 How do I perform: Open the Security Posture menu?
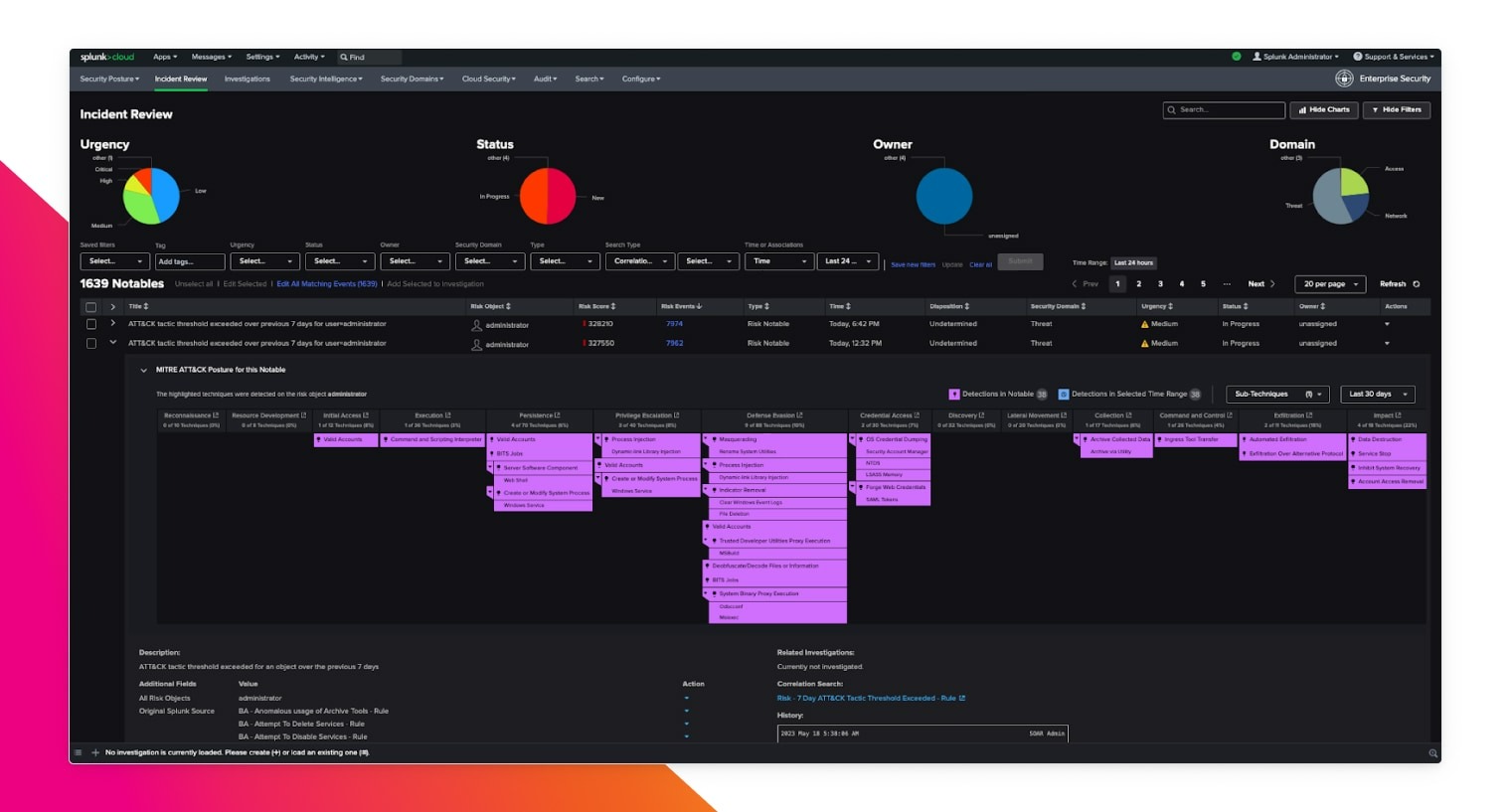109,79
